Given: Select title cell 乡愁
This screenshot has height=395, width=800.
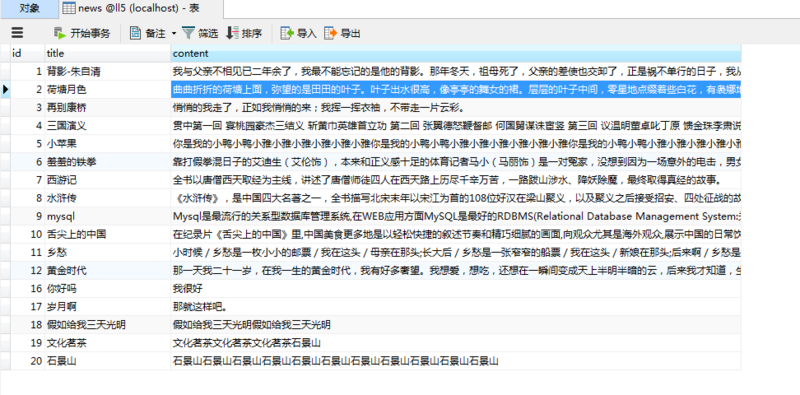Looking at the screenshot, I should coord(108,252).
